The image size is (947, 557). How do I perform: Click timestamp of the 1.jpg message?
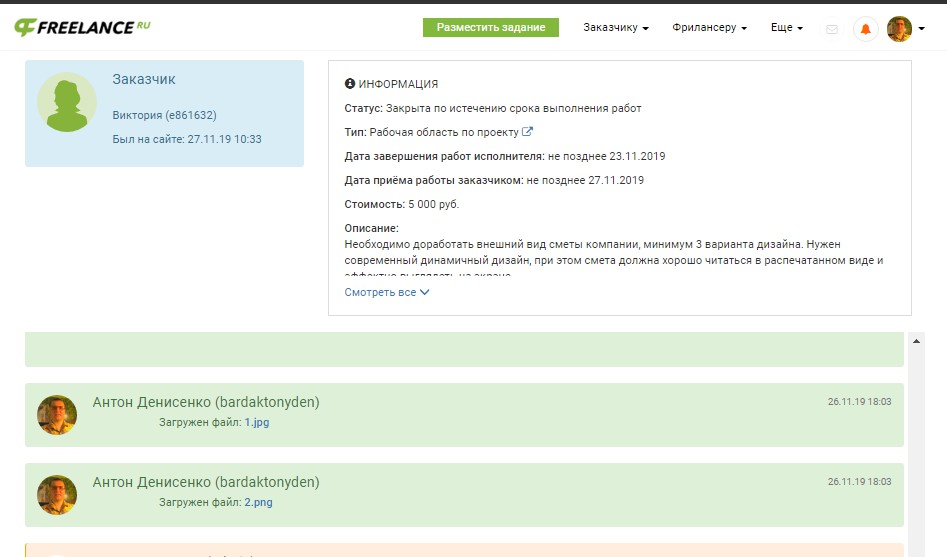(859, 402)
